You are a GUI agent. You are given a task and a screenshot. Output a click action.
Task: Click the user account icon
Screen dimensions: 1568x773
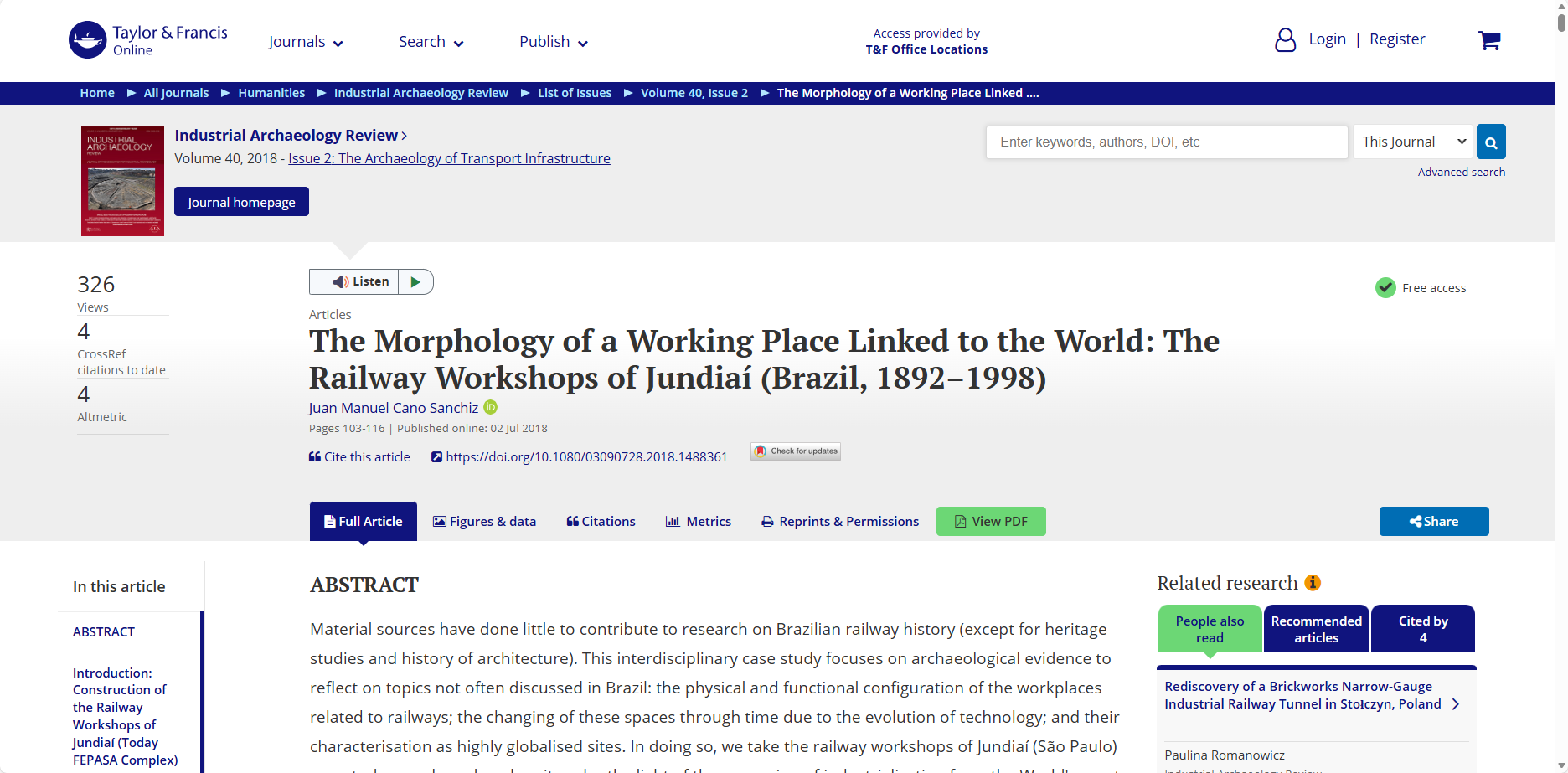pyautogui.click(x=1285, y=40)
